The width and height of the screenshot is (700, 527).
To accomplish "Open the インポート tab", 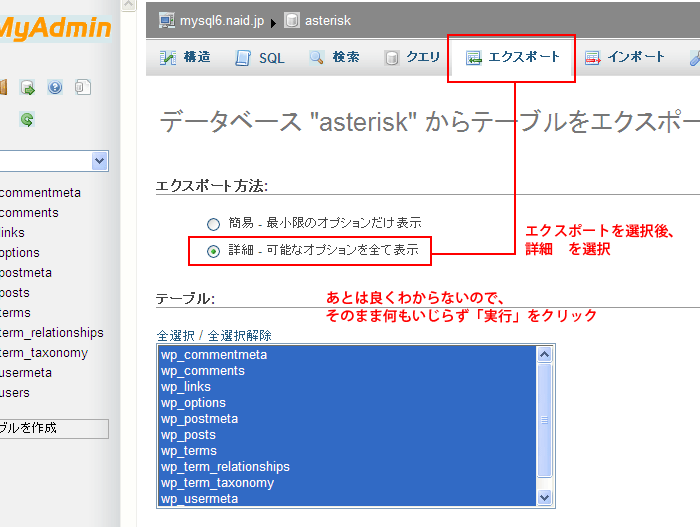I will (625, 58).
